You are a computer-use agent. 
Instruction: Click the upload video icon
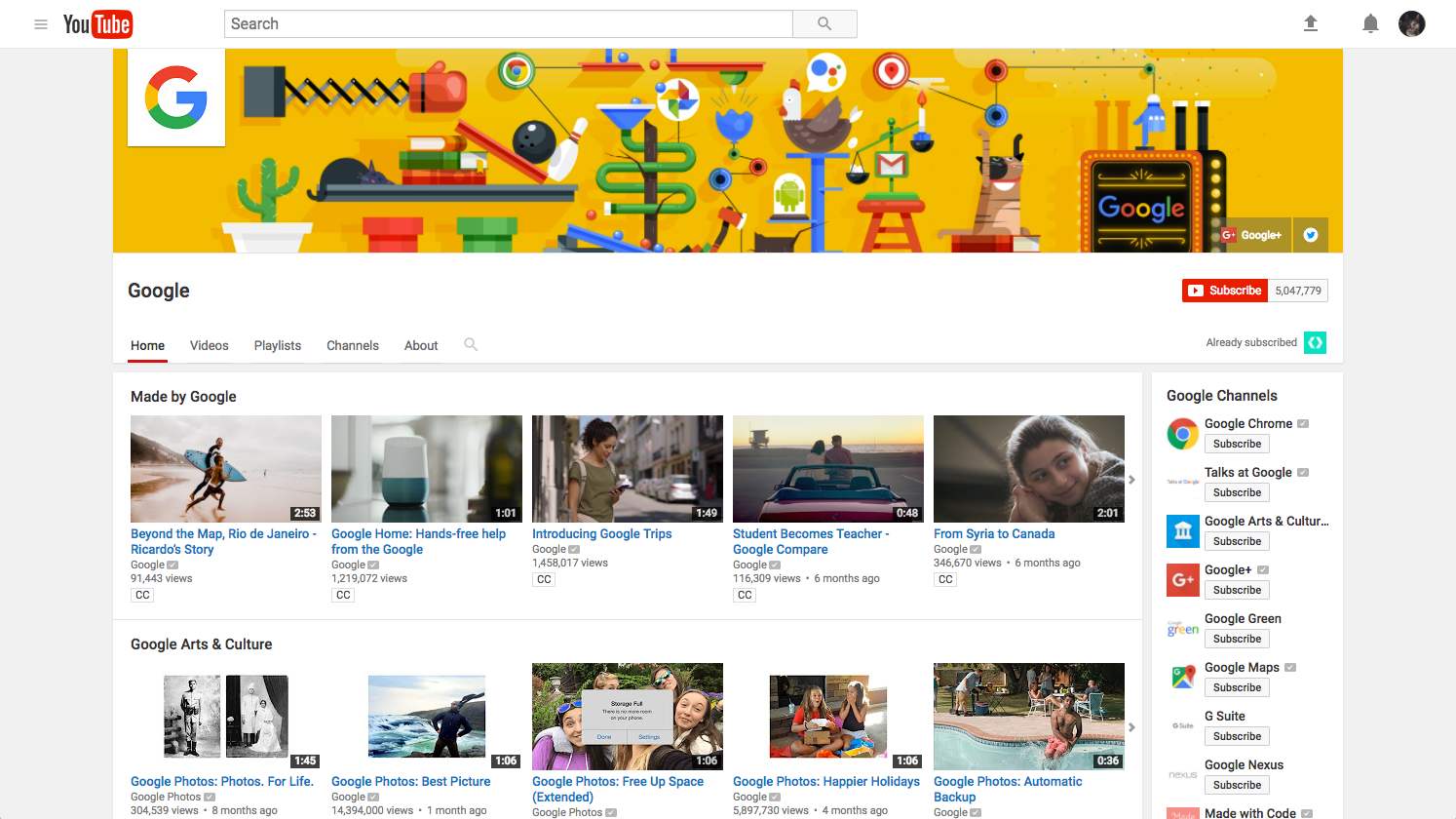(x=1311, y=23)
